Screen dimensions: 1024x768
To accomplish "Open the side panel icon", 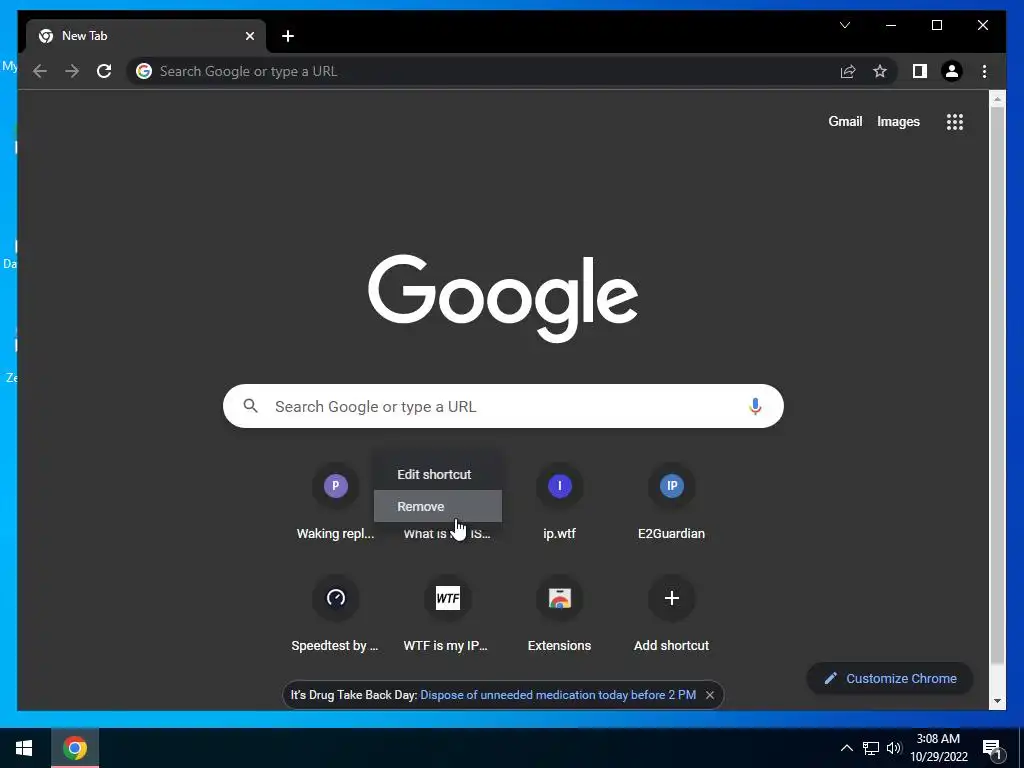I will 920,71.
